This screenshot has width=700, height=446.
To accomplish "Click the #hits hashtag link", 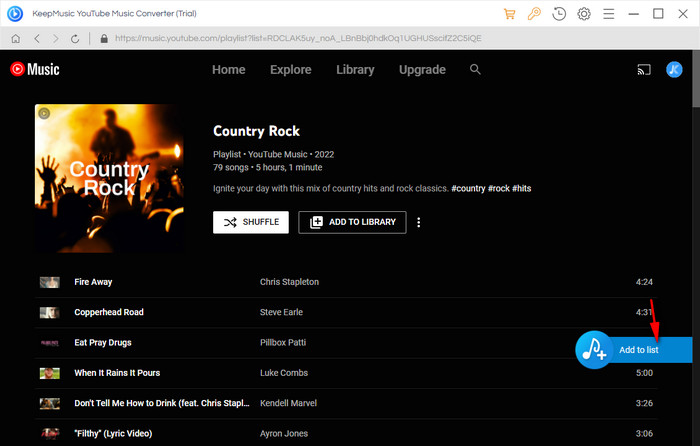I will [x=521, y=188].
